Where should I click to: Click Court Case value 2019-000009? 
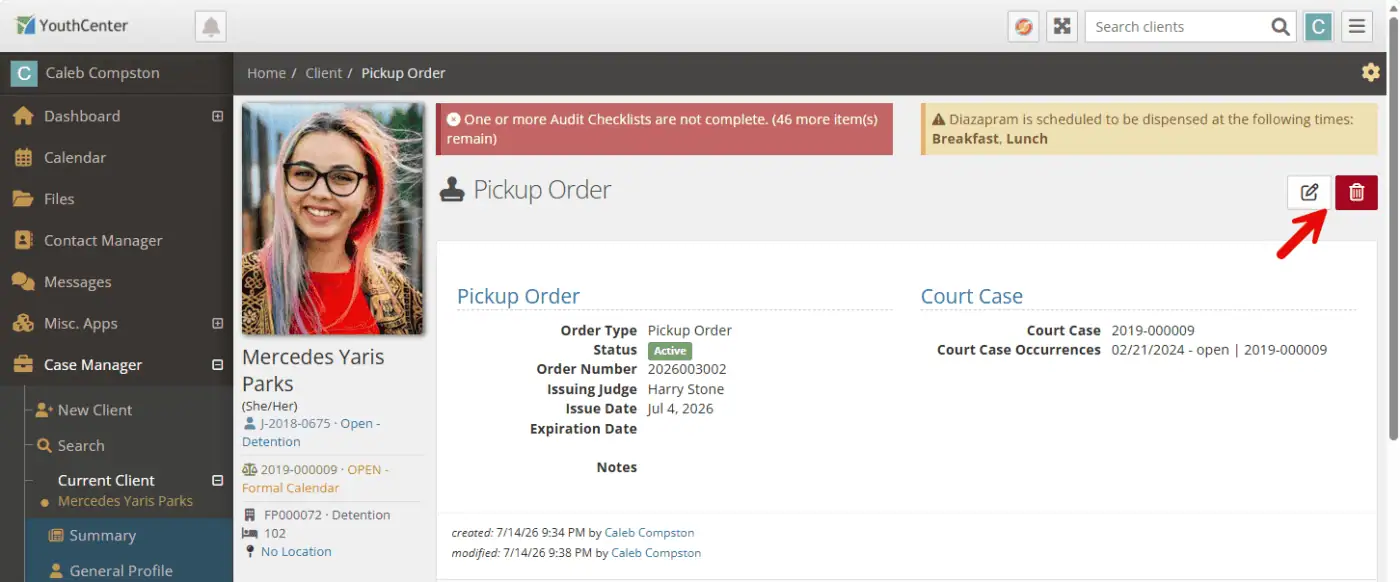click(1153, 330)
